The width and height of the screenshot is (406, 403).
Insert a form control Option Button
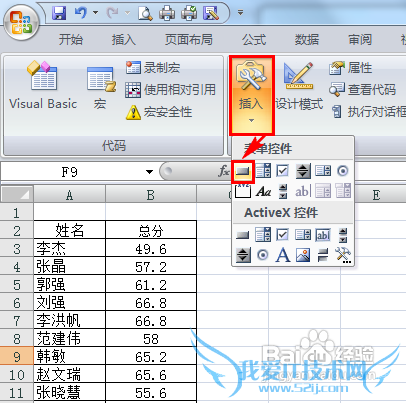click(343, 171)
